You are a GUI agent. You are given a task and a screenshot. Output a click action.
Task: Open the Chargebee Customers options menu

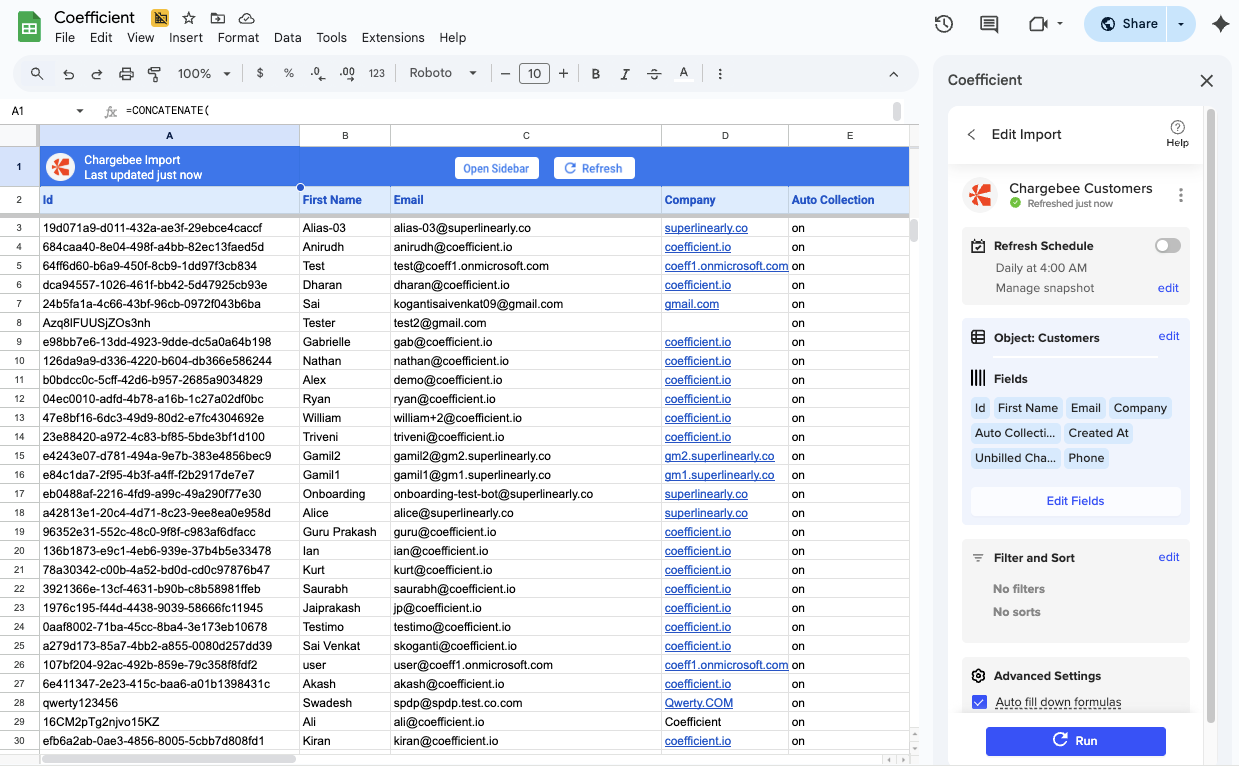1181,195
